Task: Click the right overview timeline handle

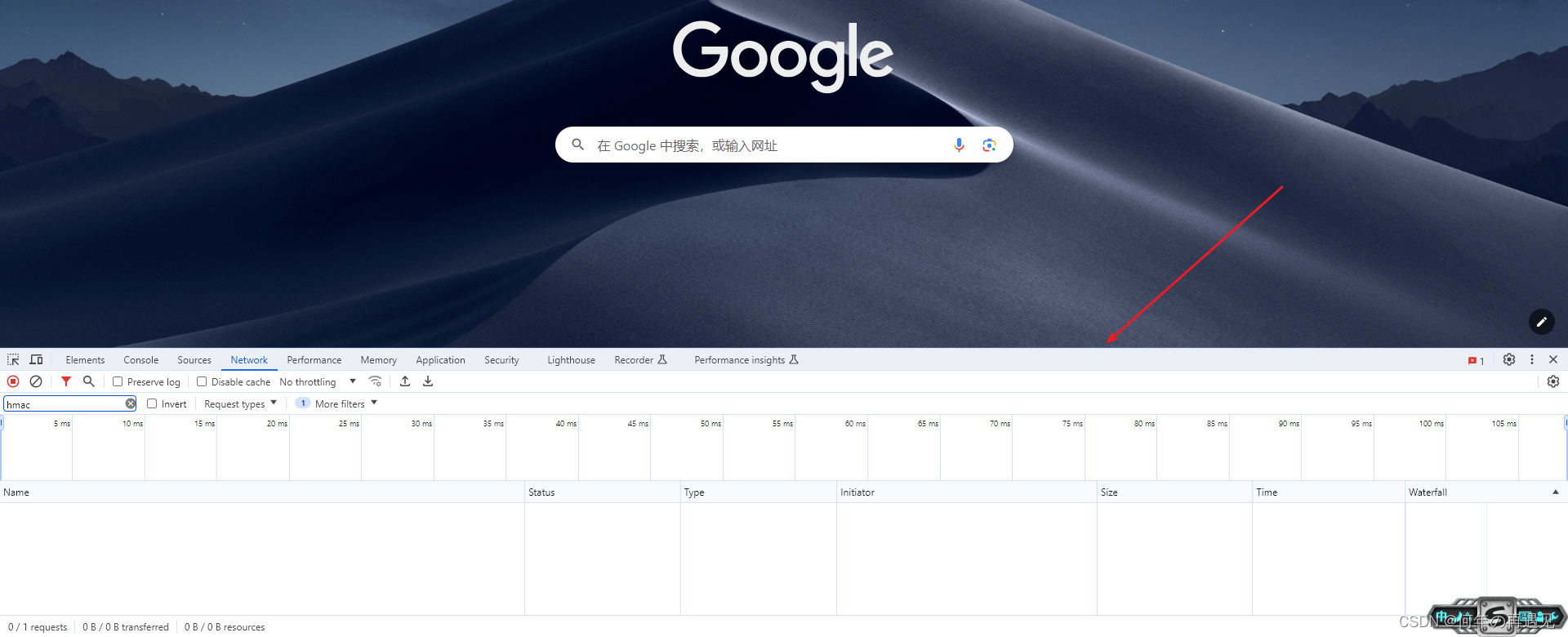Action: (x=1566, y=422)
